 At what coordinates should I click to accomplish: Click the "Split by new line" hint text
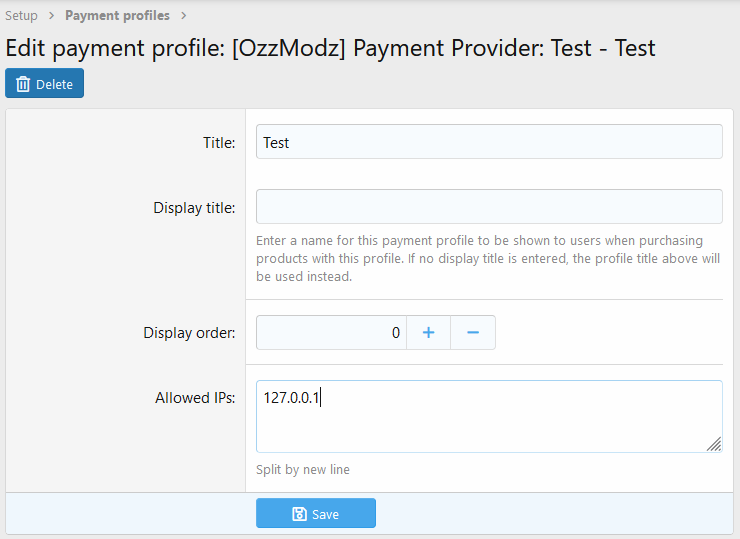point(303,469)
